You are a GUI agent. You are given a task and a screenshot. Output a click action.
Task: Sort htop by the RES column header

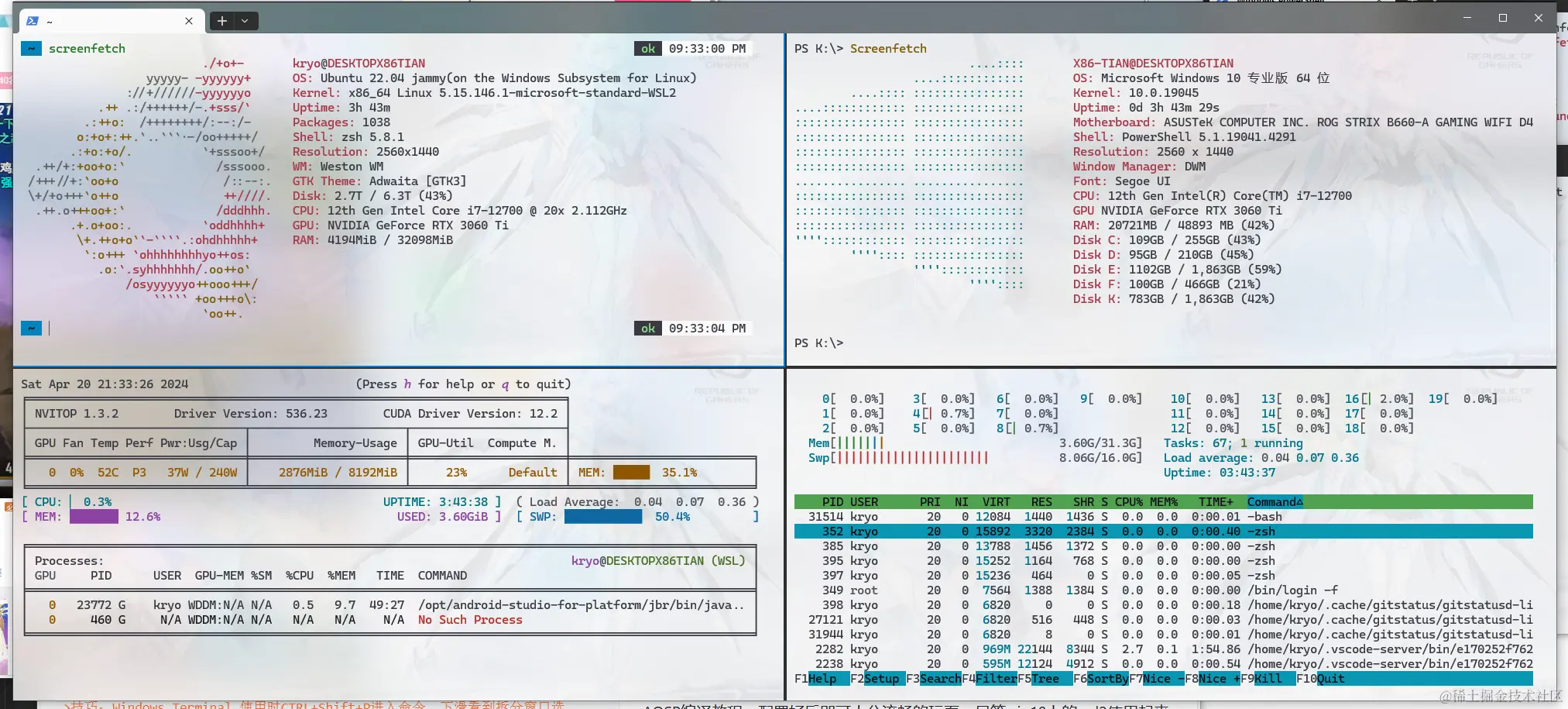coord(1041,502)
